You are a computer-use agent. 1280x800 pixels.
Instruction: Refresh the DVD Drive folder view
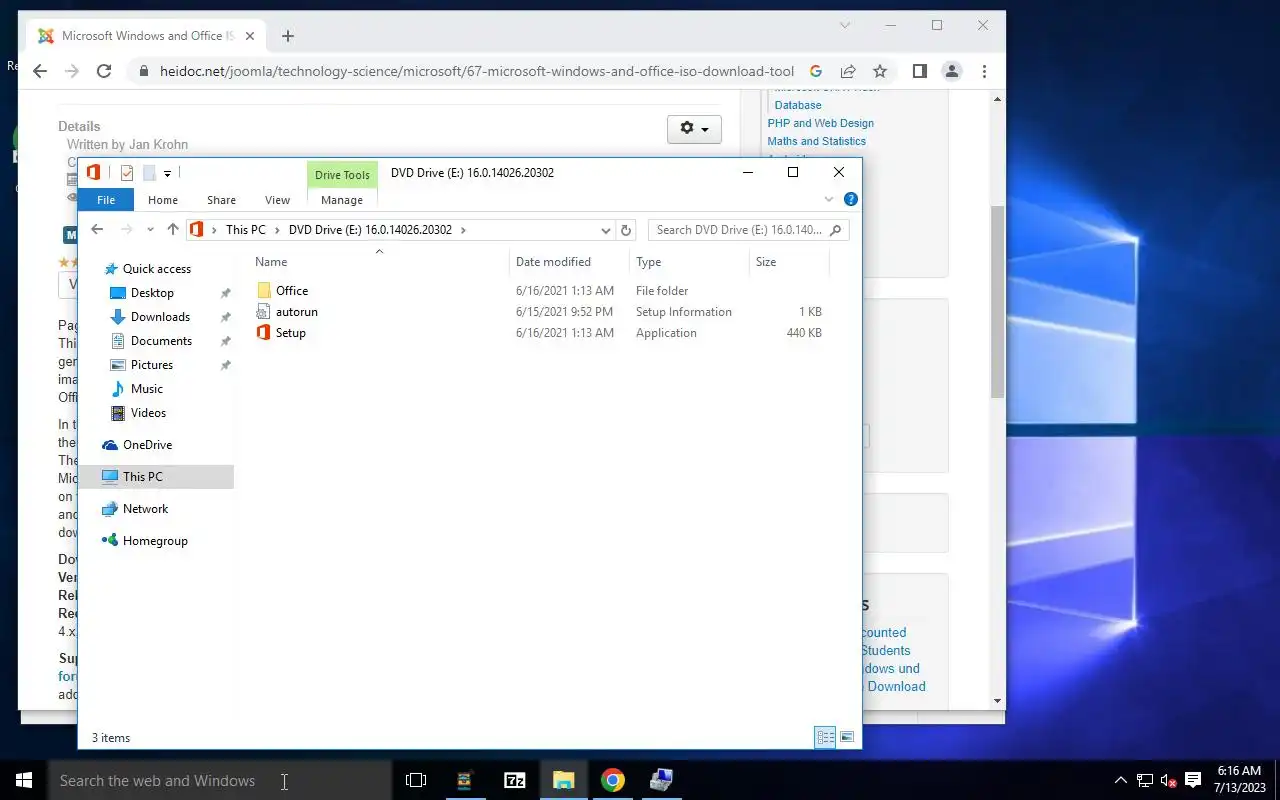(x=626, y=230)
